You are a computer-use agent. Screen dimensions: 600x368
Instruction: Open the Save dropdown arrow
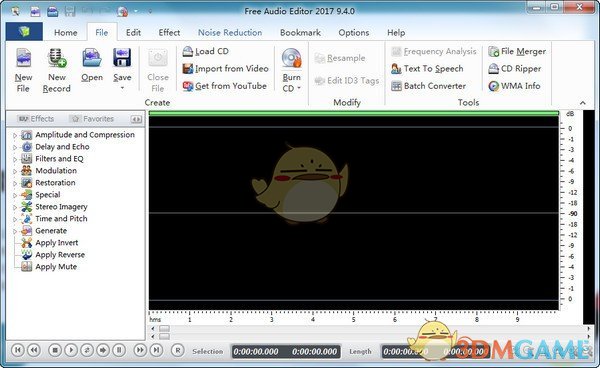point(122,88)
